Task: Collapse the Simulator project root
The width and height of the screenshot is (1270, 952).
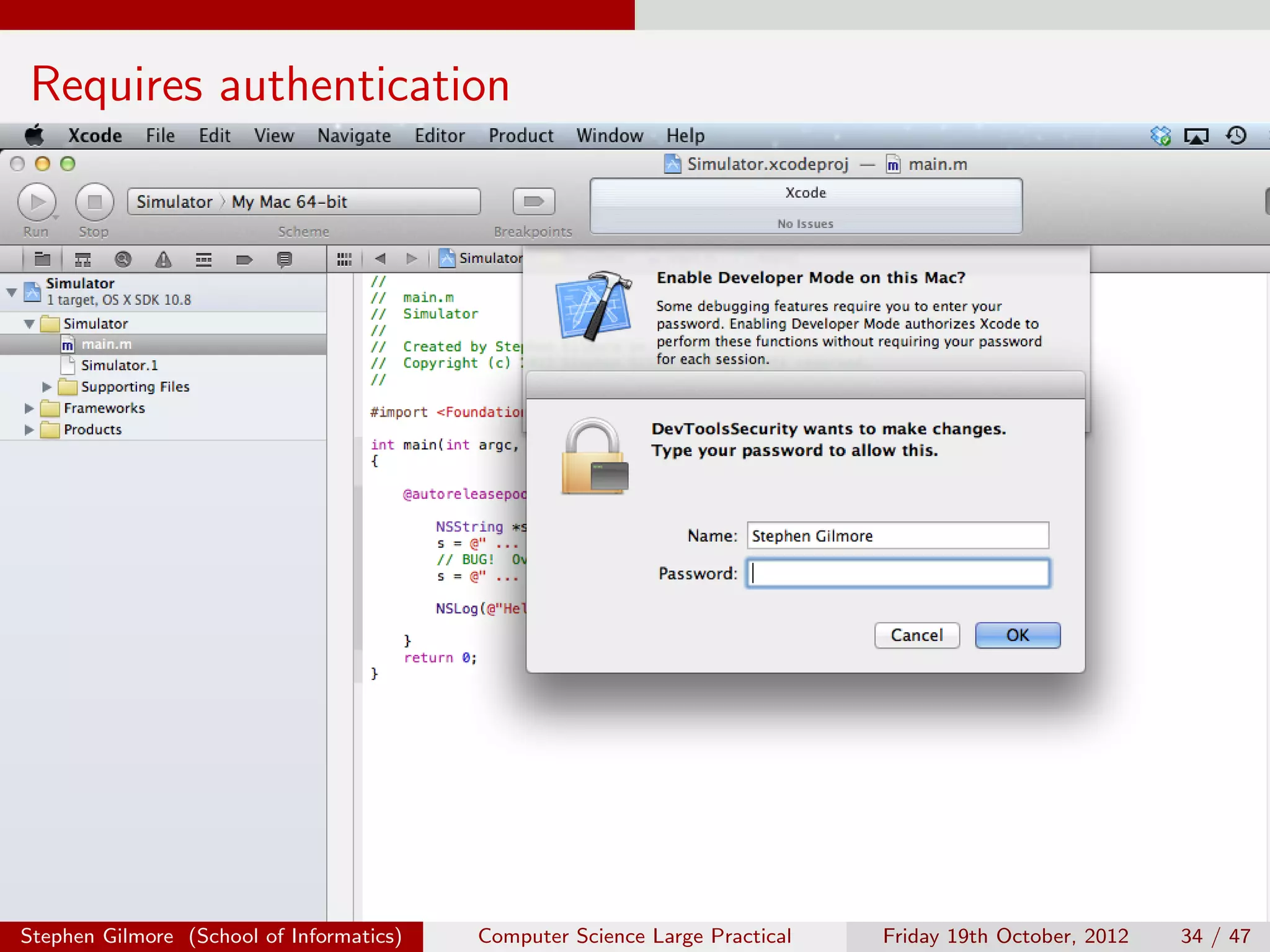Action: point(11,292)
